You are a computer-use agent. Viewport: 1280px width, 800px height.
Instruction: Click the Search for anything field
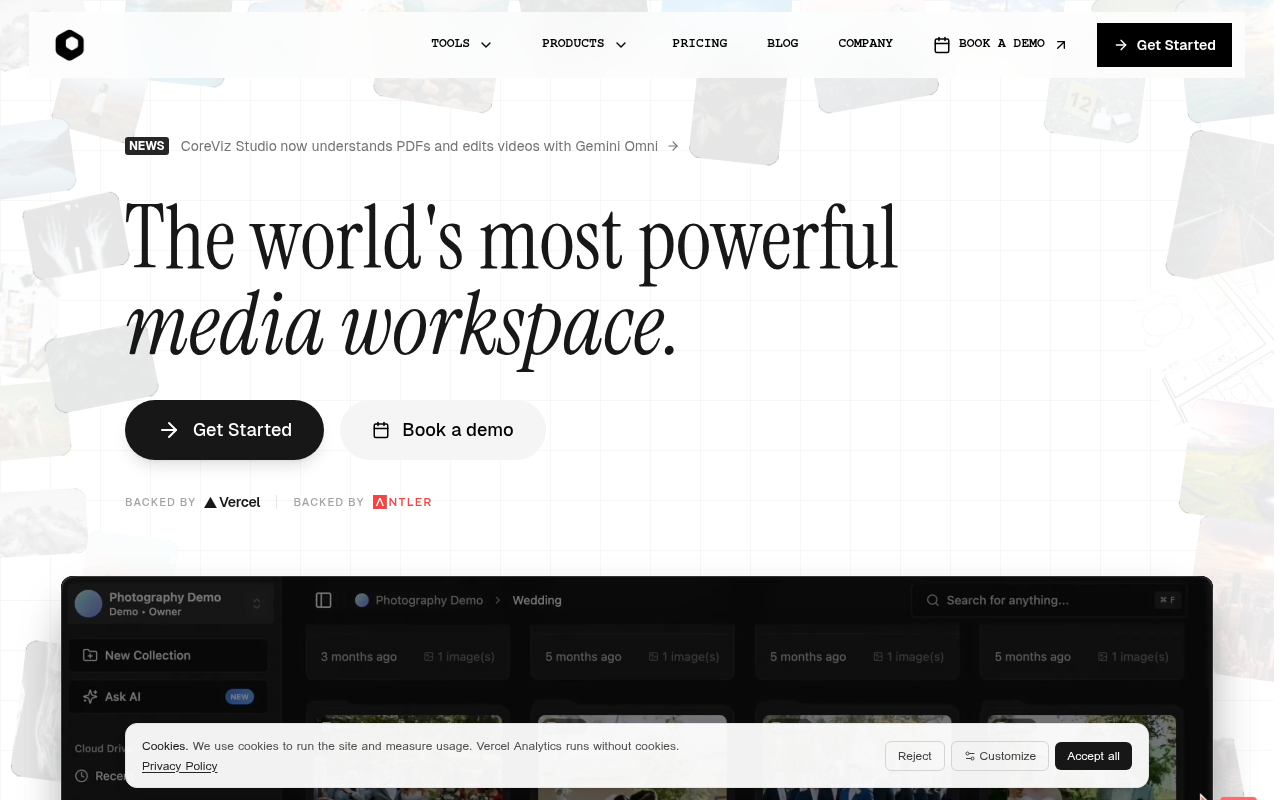(x=1047, y=600)
